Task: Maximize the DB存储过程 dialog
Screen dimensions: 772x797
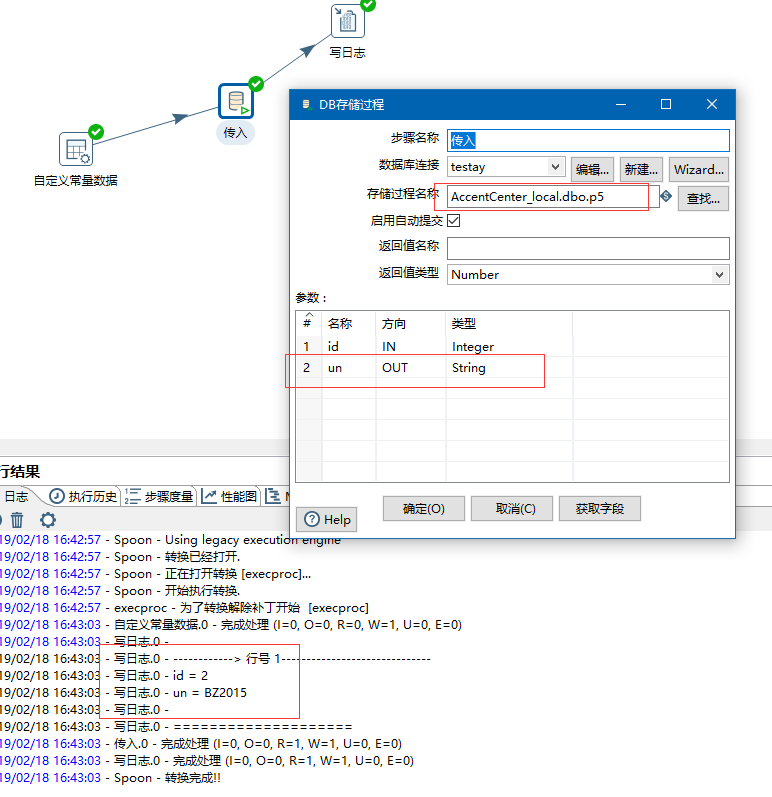Action: click(x=666, y=104)
